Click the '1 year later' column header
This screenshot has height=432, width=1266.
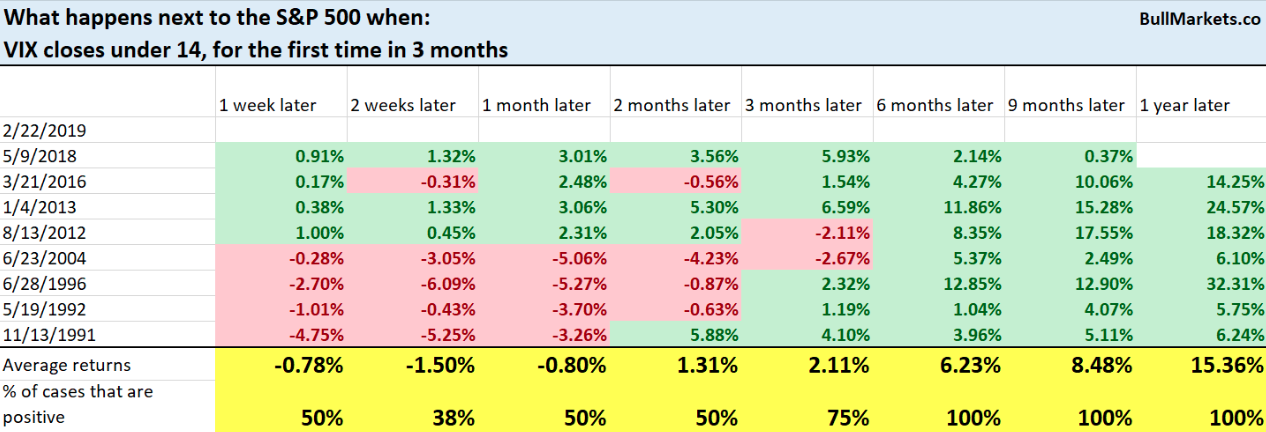coord(1184,105)
